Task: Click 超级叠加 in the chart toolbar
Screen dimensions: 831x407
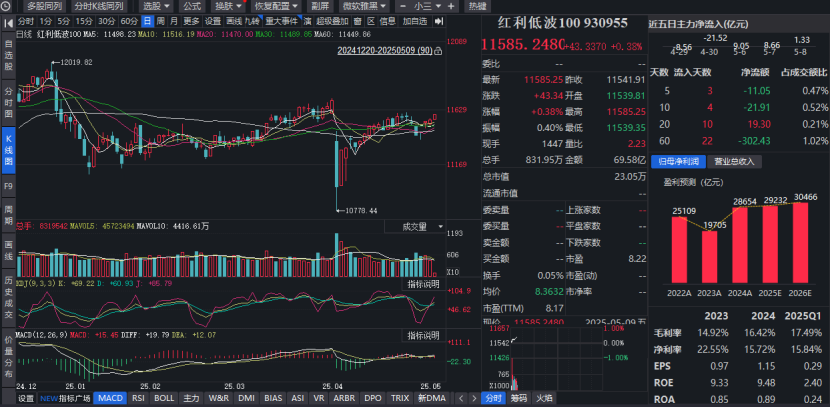Action: click(x=332, y=22)
